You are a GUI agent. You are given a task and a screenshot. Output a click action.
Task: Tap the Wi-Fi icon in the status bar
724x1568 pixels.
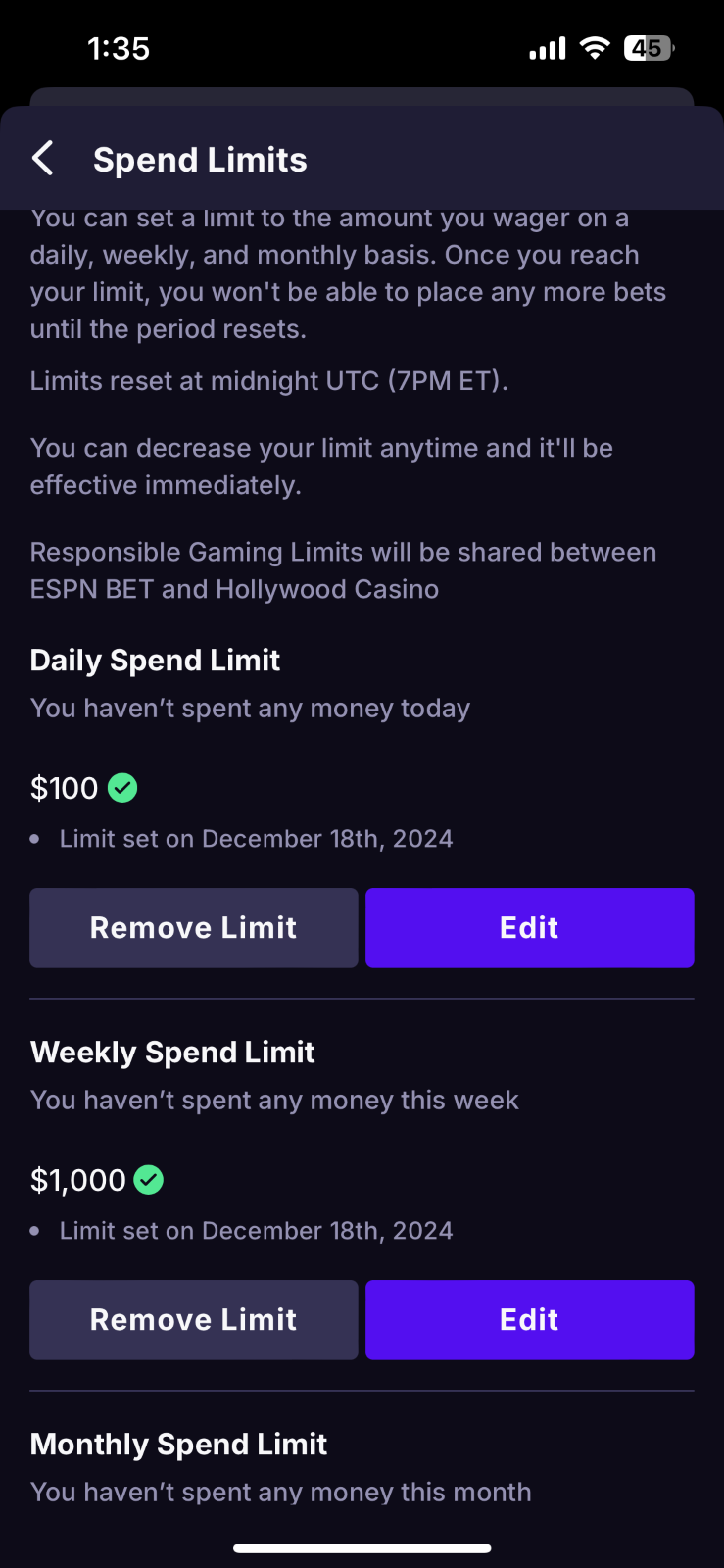pyautogui.click(x=595, y=48)
